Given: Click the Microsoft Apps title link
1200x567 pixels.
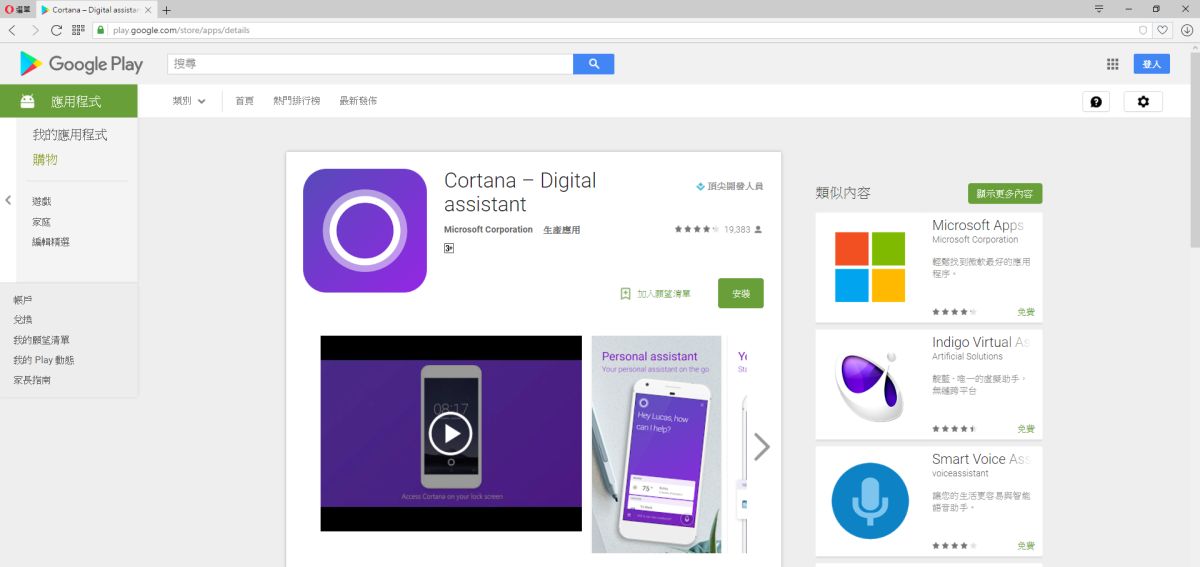Looking at the screenshot, I should (978, 226).
